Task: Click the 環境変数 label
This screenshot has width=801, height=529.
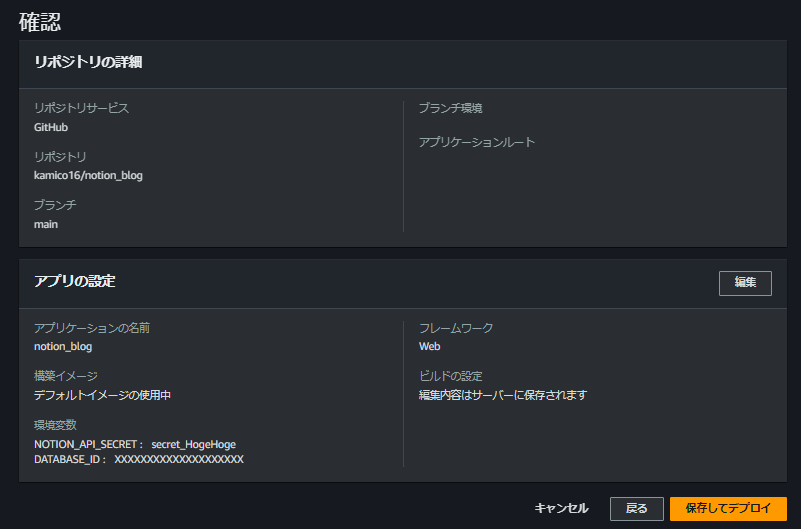Action: (x=55, y=425)
